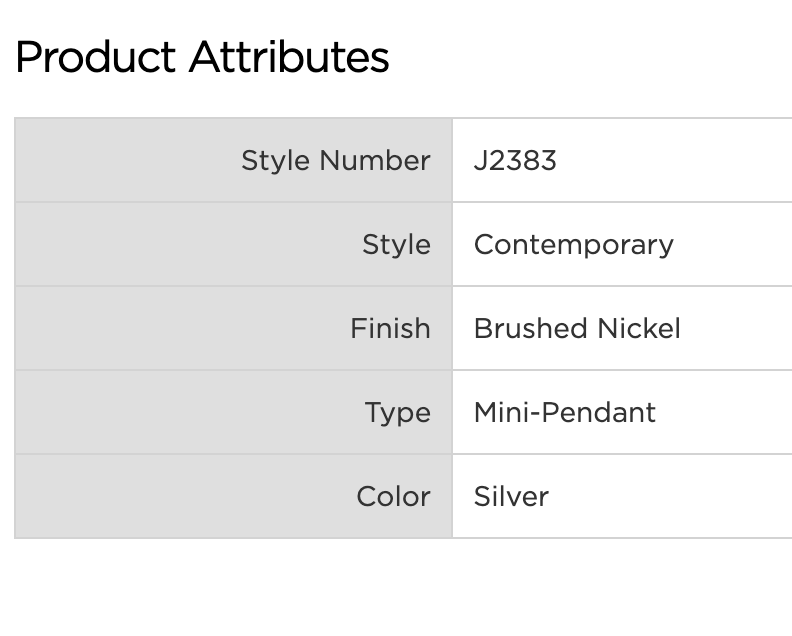Image resolution: width=792 pixels, height=636 pixels.
Task: Click the word Style in Style Number label
Action: coord(275,160)
